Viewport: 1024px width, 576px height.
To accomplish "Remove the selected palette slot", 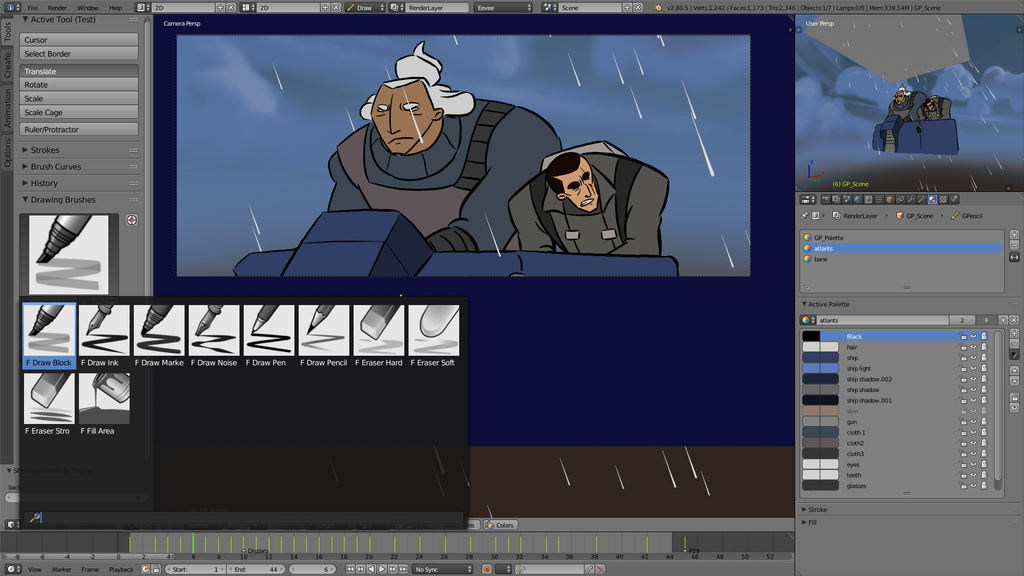I will click(x=1014, y=245).
